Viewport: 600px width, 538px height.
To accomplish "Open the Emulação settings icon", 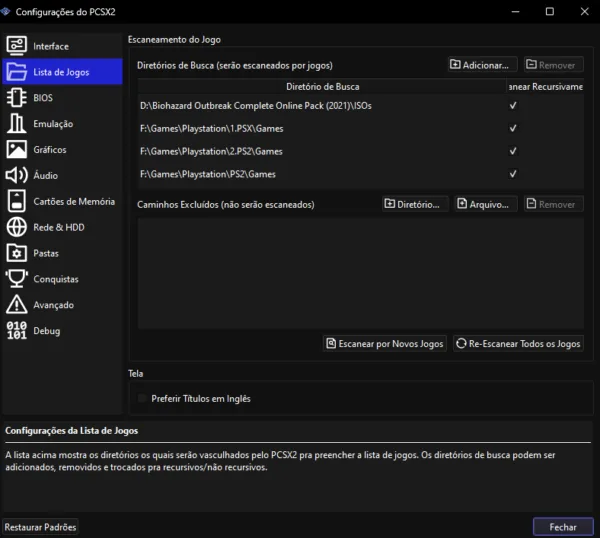I will (16, 123).
